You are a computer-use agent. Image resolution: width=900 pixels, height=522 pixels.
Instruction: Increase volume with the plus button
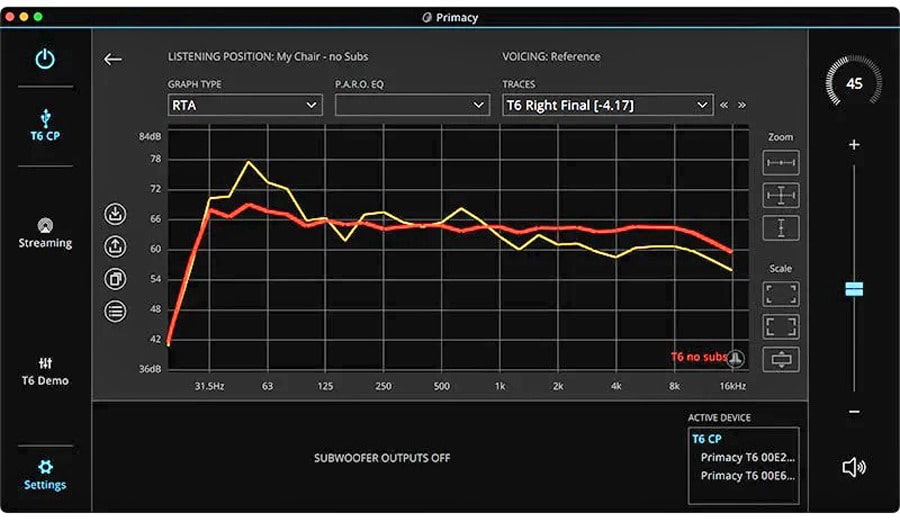(x=854, y=145)
